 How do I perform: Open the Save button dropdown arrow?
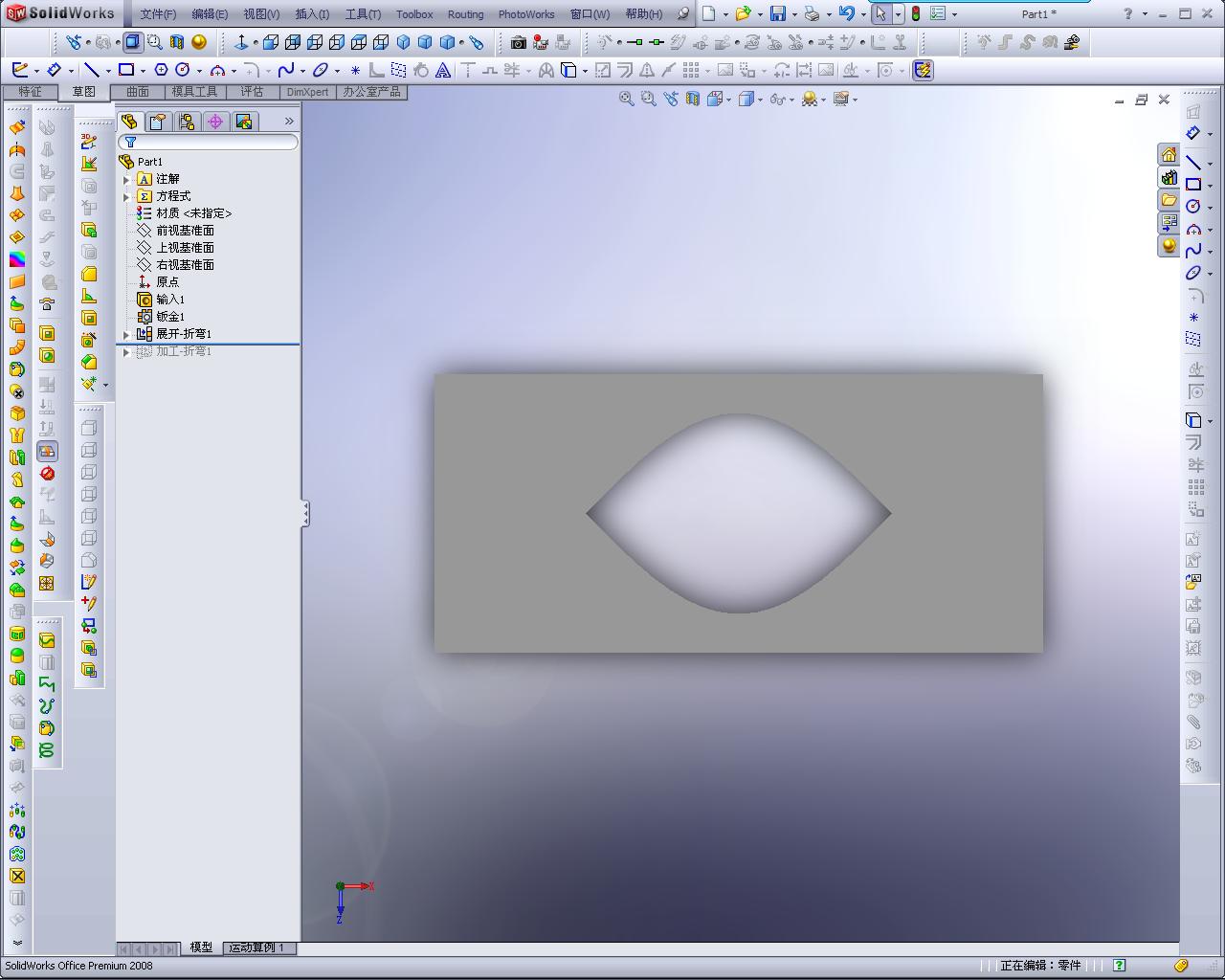(x=794, y=14)
